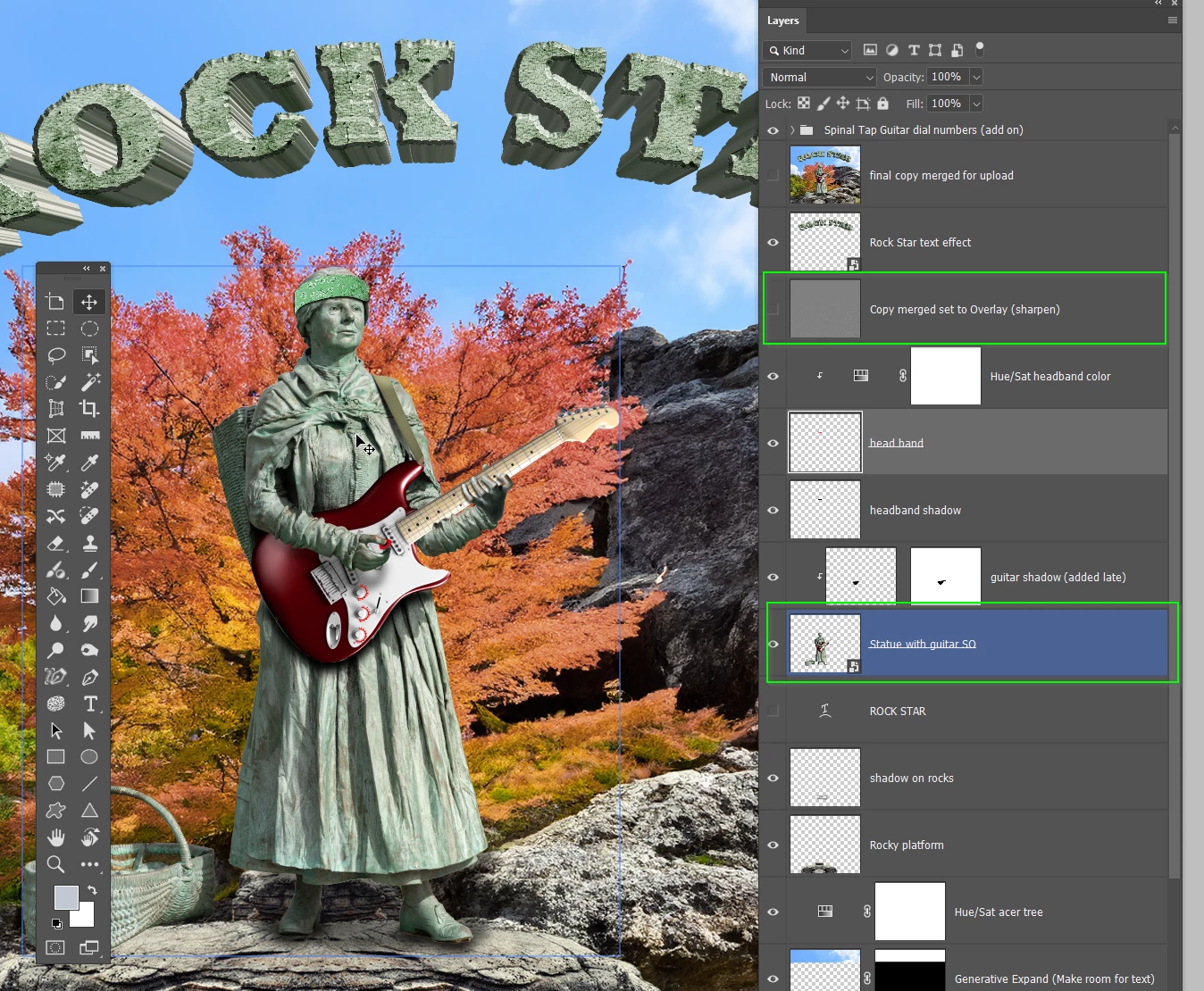
Task: Hide the Rocky platform layer
Action: click(773, 845)
